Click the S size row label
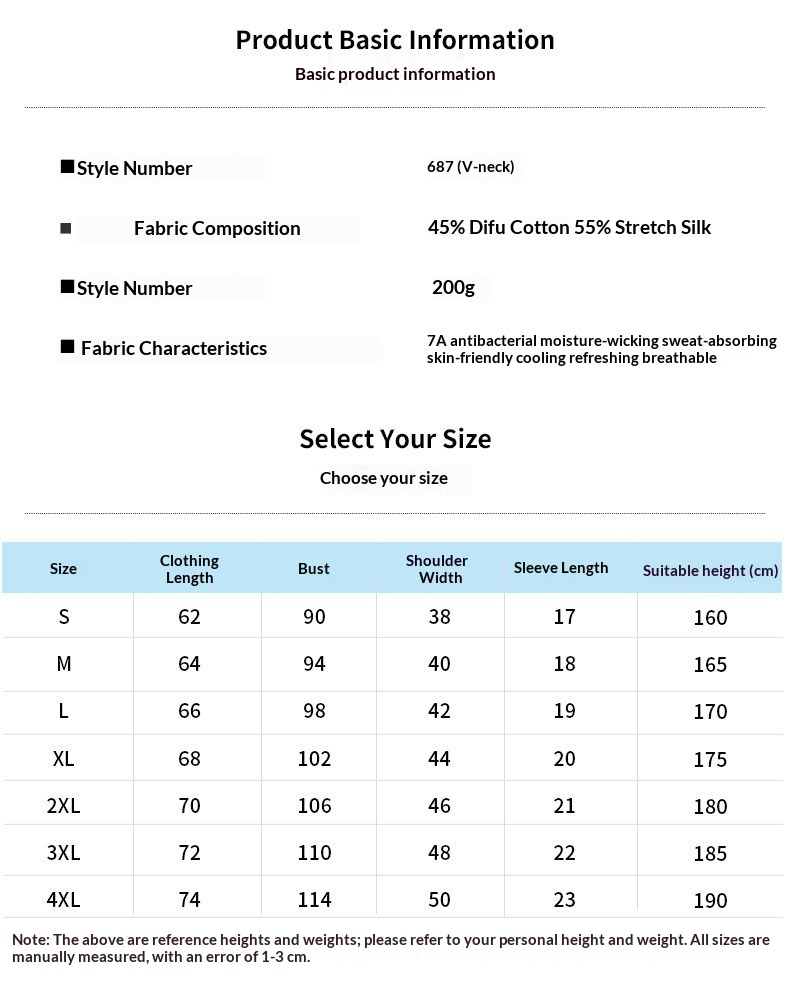790x983 pixels. (x=64, y=617)
